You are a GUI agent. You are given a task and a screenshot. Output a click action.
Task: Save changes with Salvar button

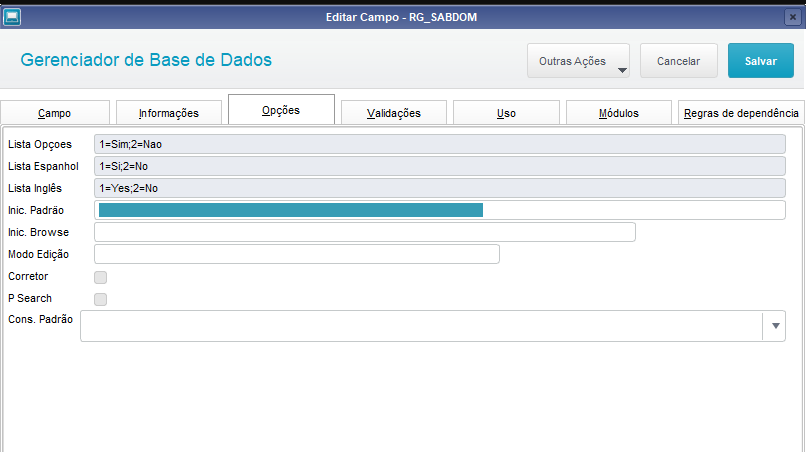pyautogui.click(x=761, y=61)
